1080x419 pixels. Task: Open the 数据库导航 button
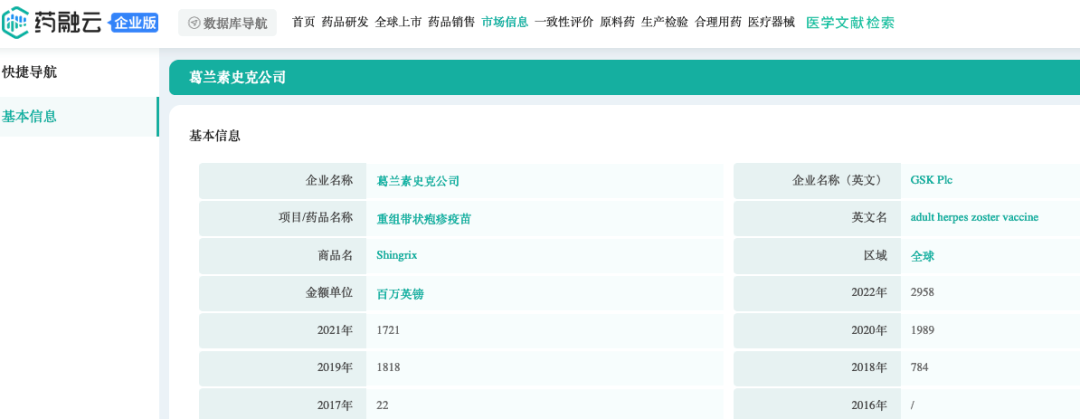(227, 23)
